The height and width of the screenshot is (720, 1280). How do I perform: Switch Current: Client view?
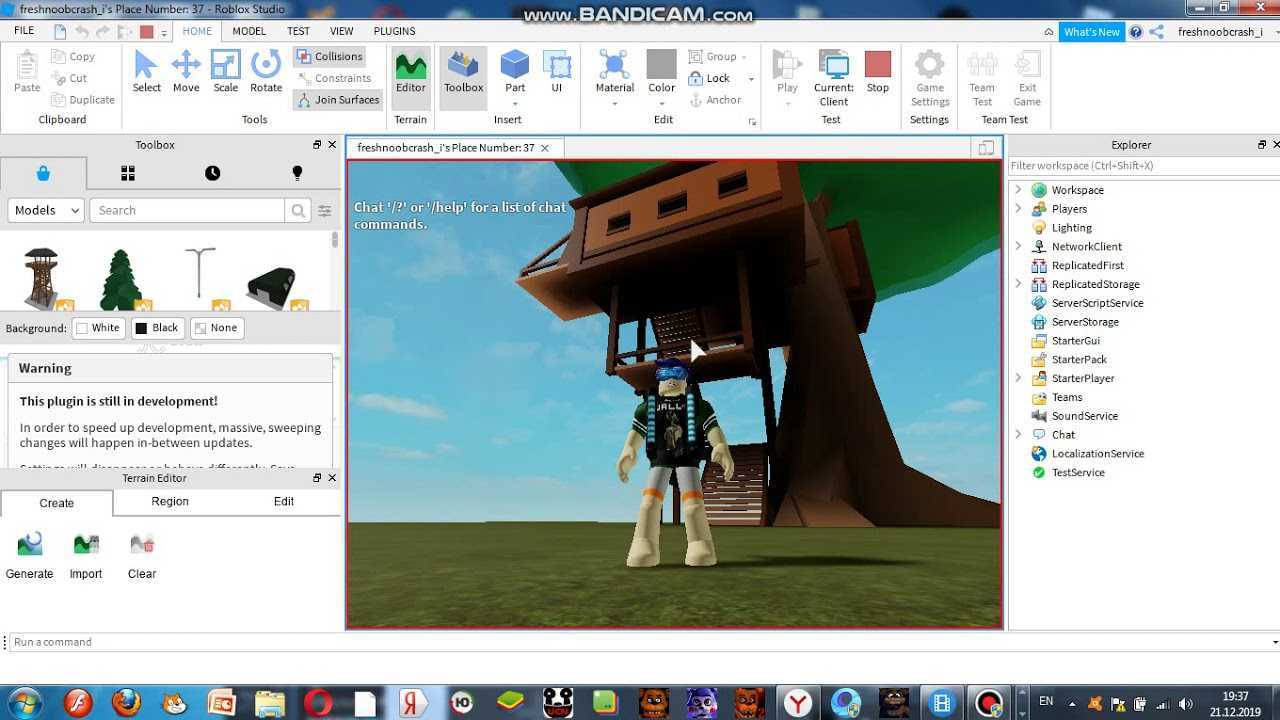point(834,78)
